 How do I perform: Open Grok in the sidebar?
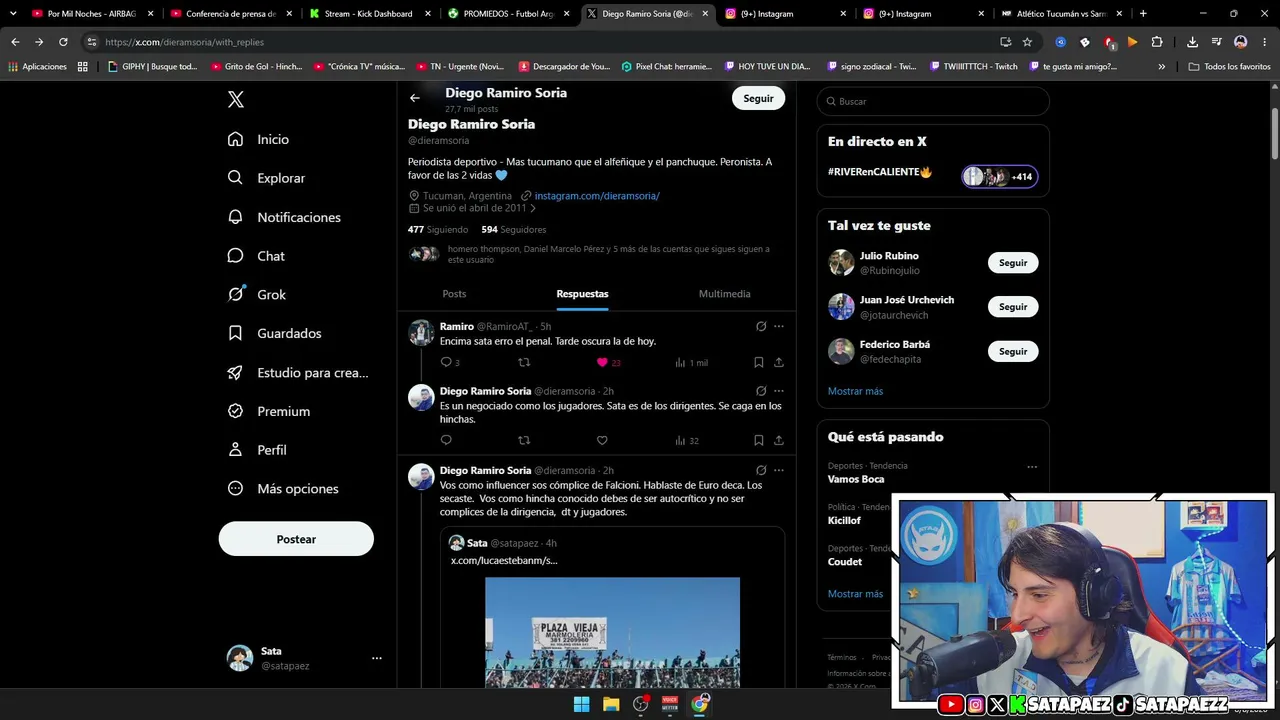[x=257, y=295]
